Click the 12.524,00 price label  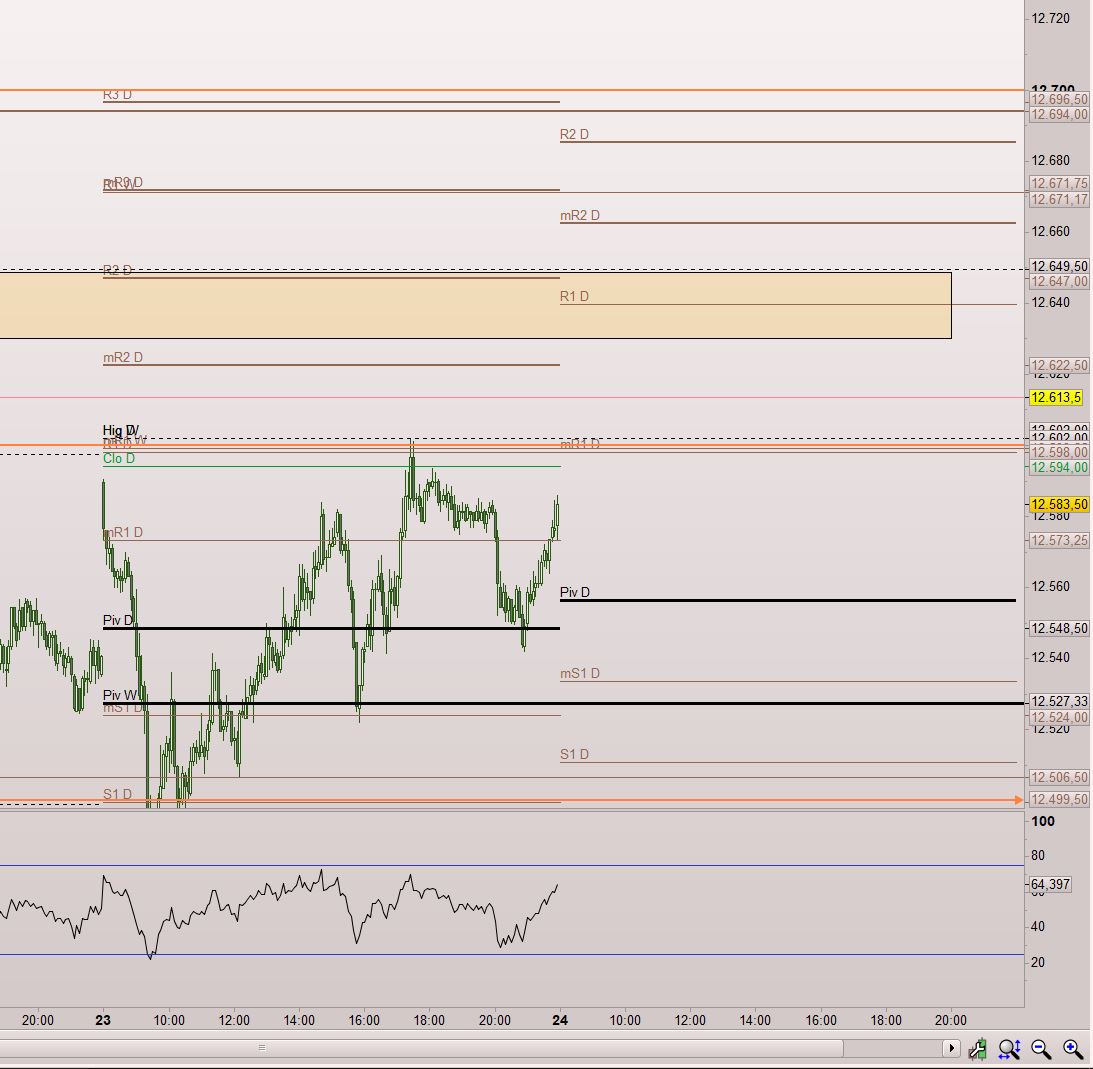[x=1059, y=717]
